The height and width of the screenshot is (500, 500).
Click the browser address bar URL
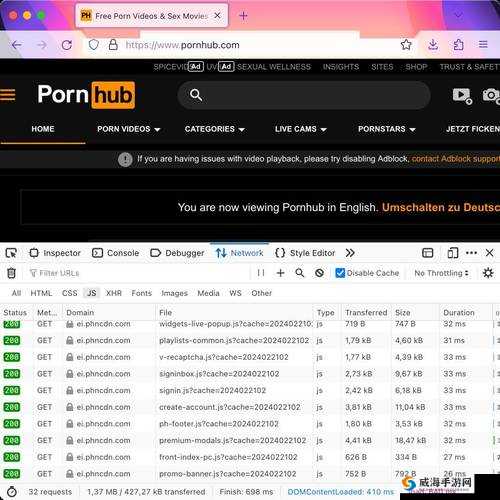182,45
